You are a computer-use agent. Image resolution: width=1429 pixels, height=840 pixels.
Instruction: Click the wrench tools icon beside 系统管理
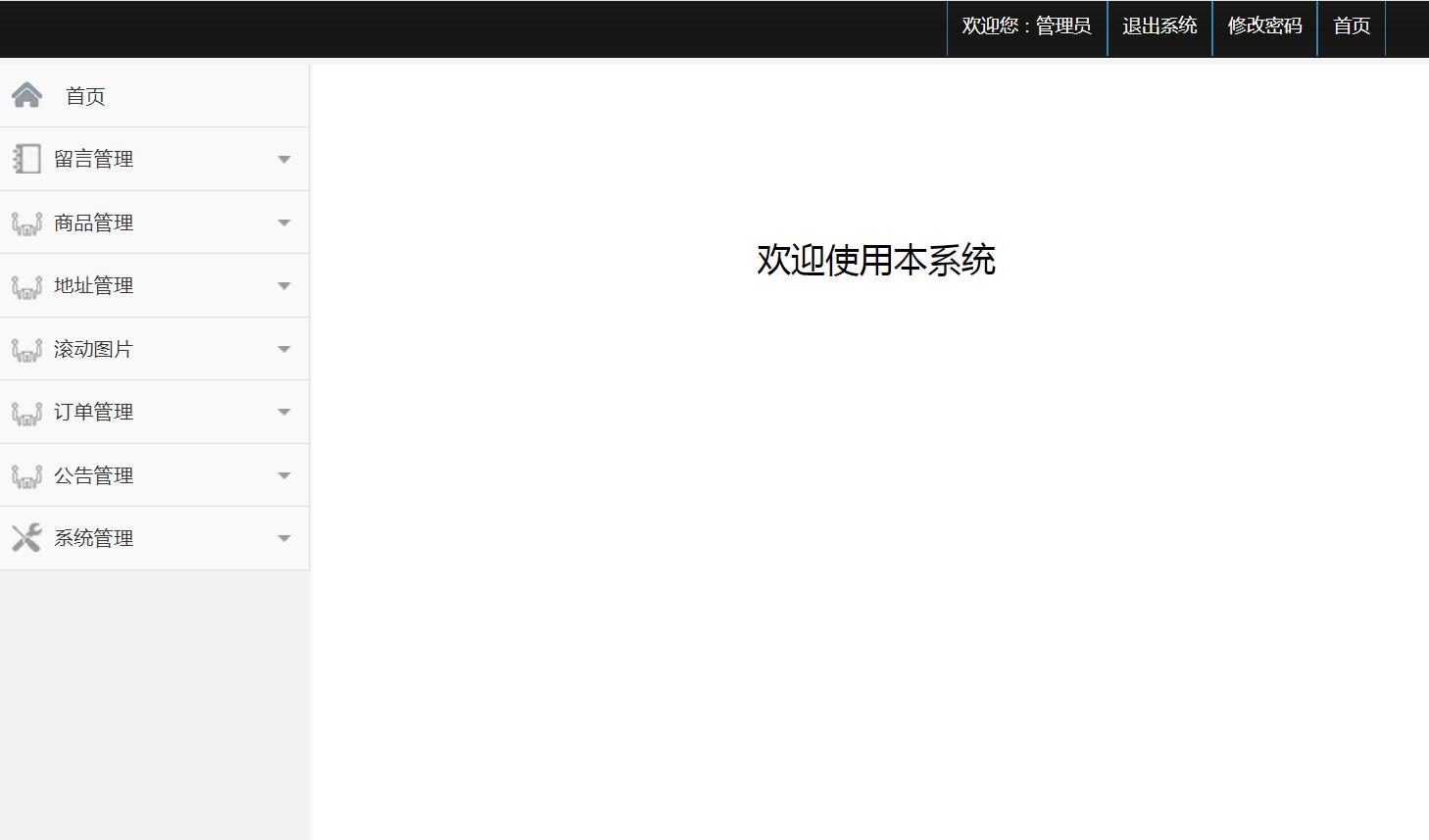coord(26,538)
